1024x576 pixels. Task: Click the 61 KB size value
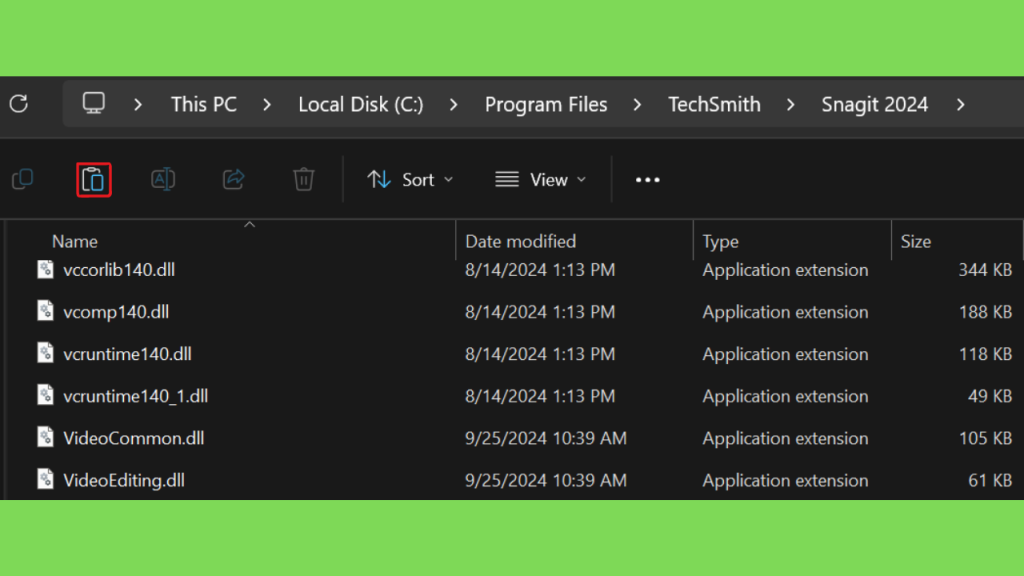(x=989, y=480)
